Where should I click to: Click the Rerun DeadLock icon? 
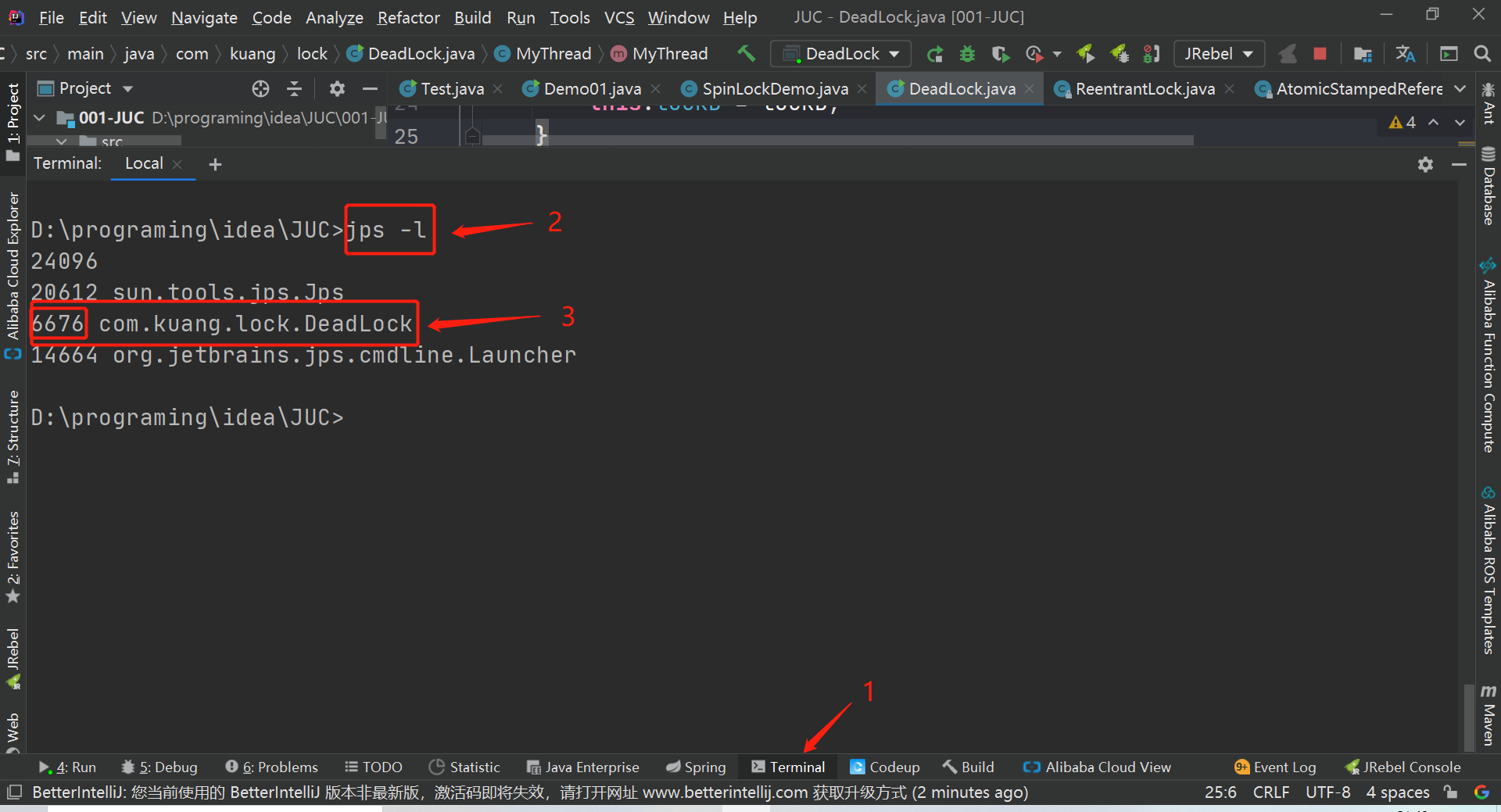935,54
